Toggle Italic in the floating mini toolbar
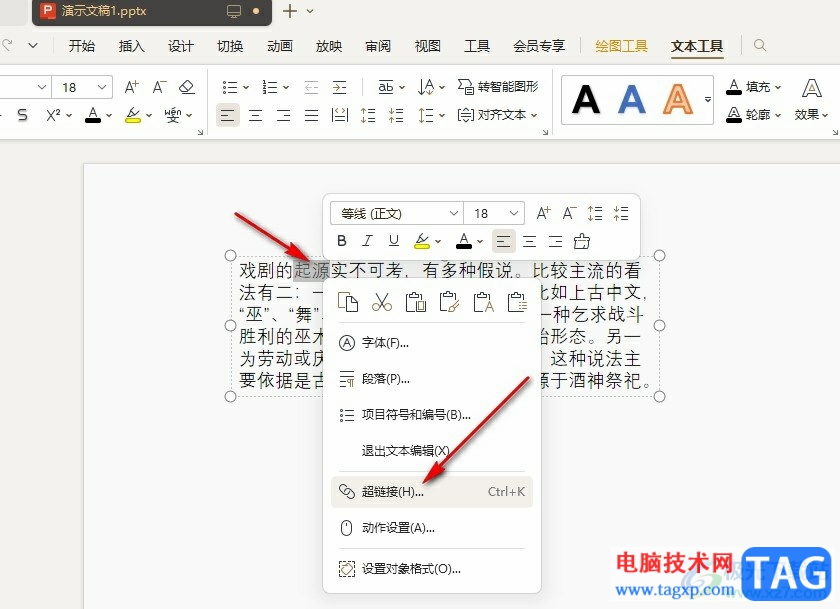This screenshot has height=609, width=840. point(367,242)
